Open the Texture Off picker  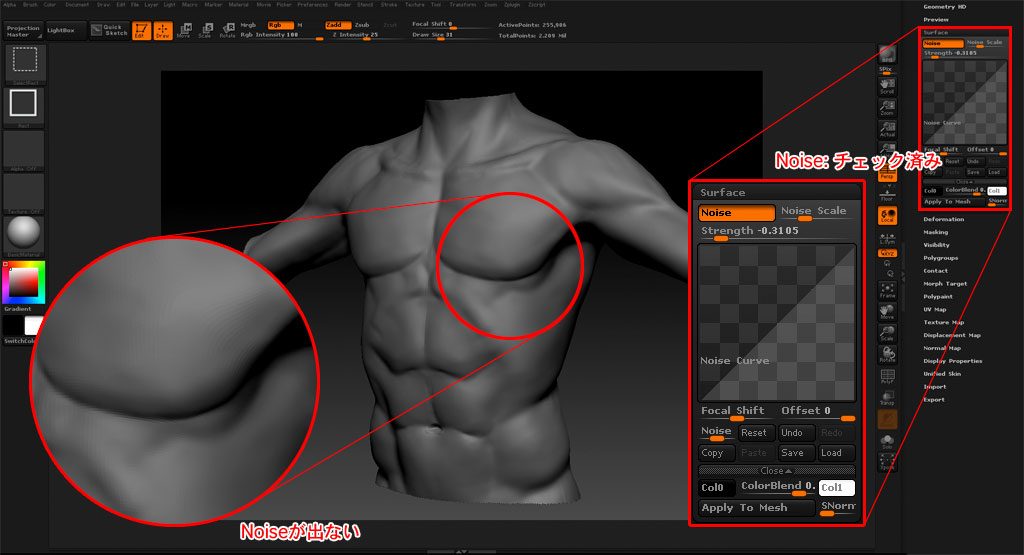tap(24, 194)
